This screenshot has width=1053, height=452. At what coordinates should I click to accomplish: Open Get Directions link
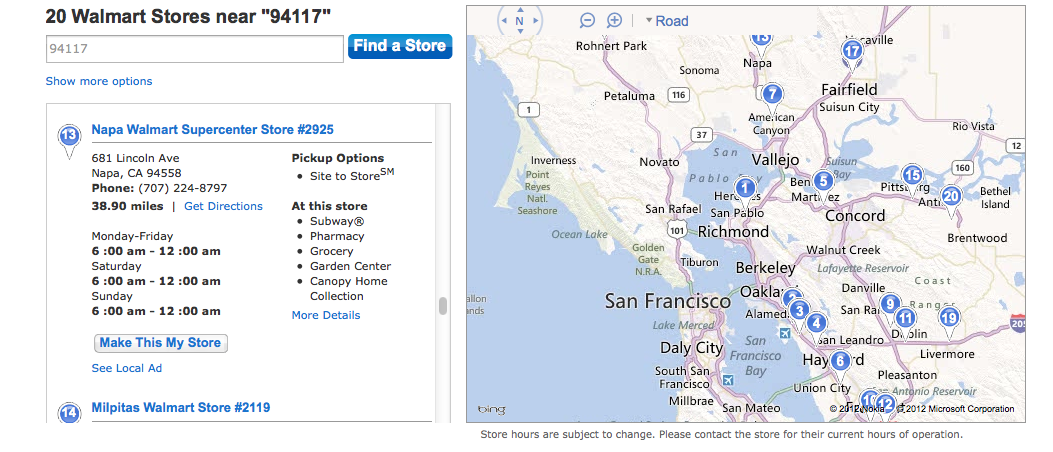(224, 206)
